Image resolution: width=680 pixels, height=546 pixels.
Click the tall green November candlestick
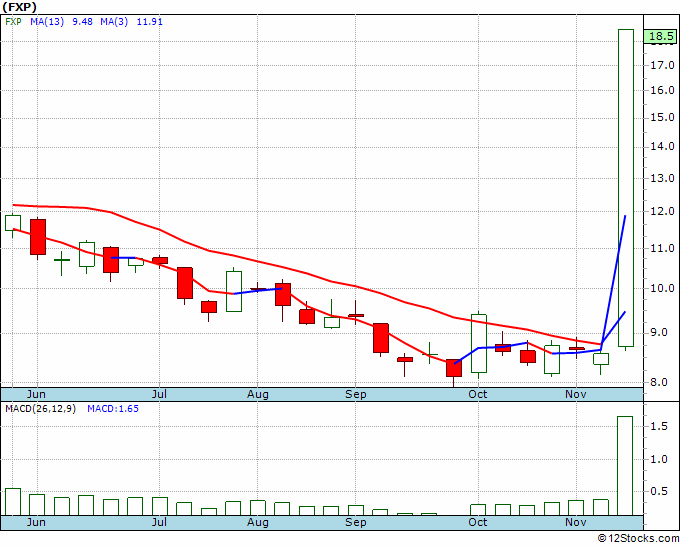(x=626, y=188)
